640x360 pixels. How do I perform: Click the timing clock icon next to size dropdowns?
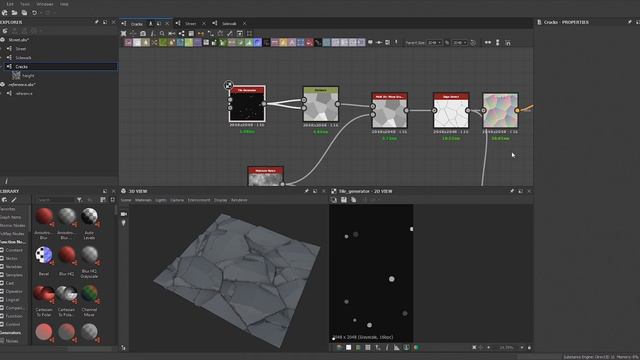[x=473, y=42]
